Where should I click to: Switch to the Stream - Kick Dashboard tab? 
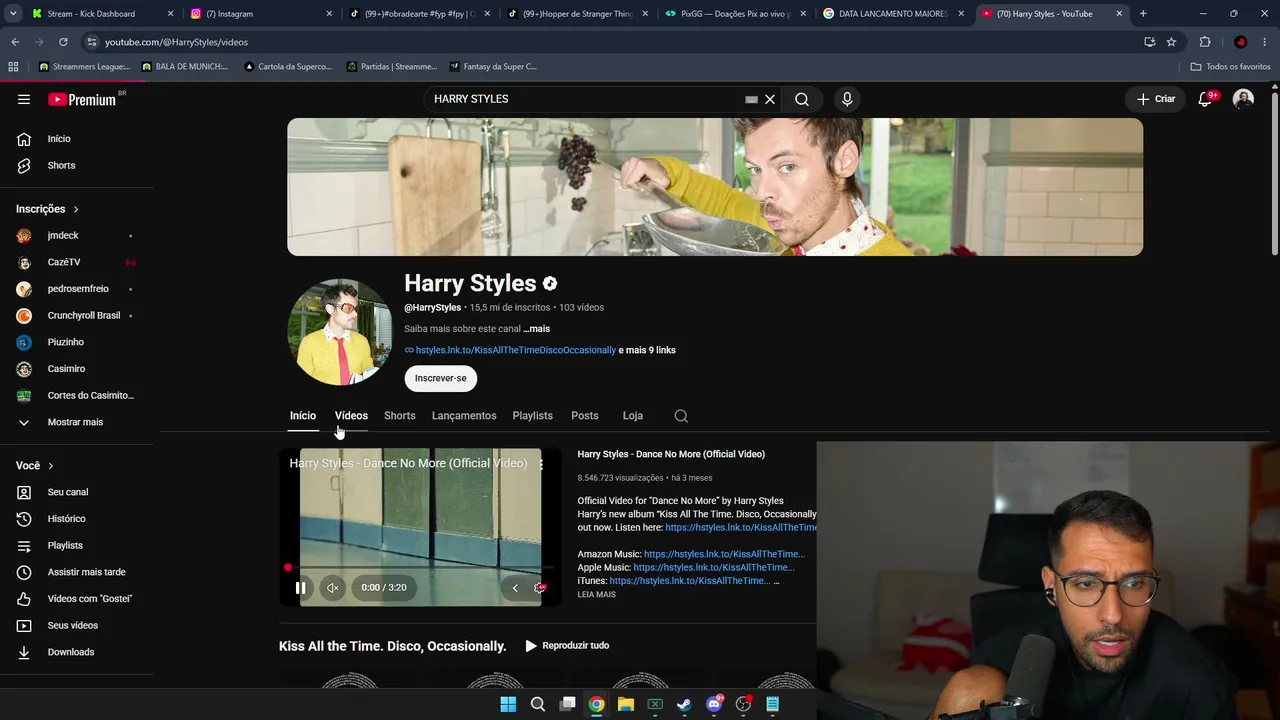point(90,14)
